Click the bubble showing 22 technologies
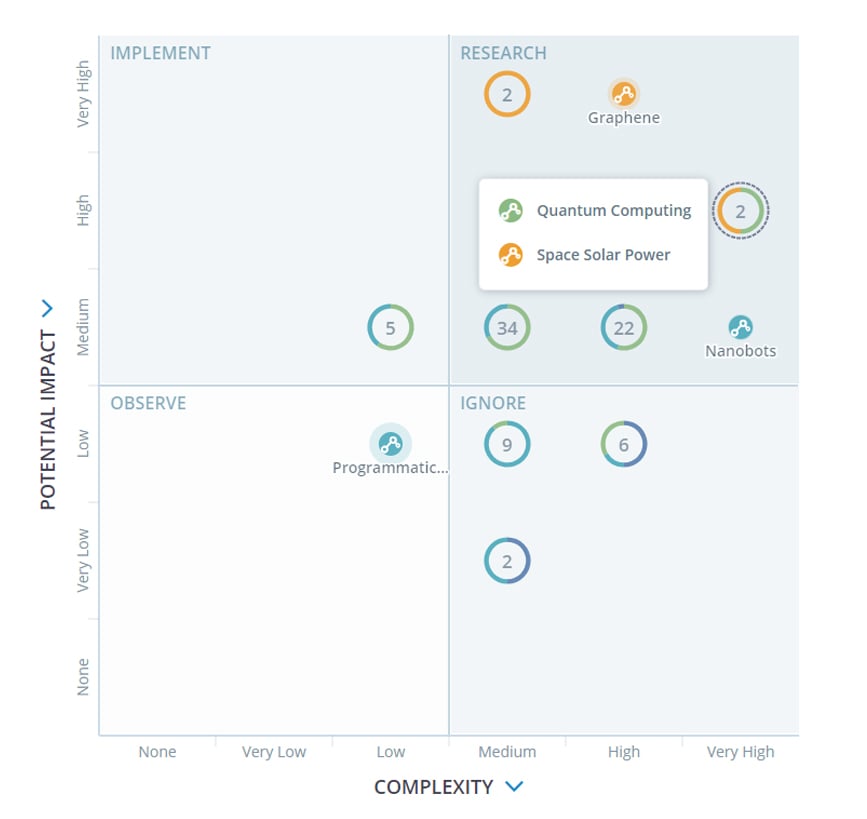Screen dimensions: 867x819 [x=624, y=326]
